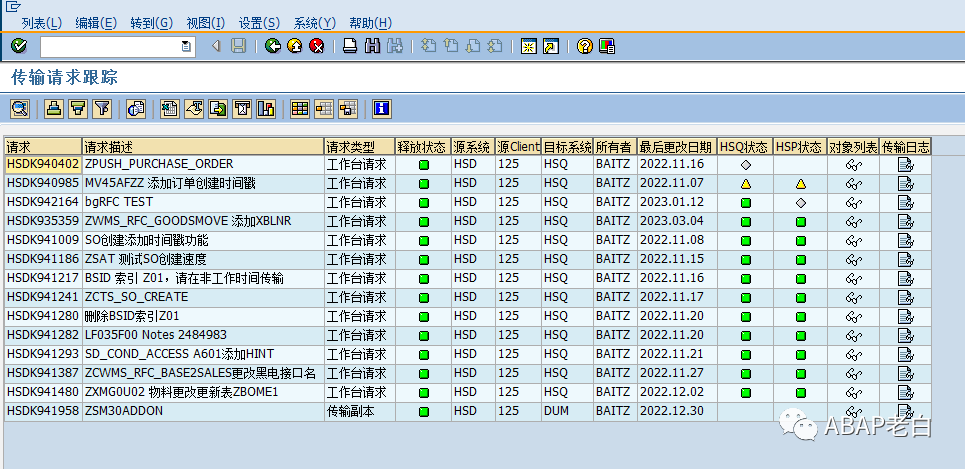Go back with the green Back arrow
Screen dimensions: 965x469
tap(273, 46)
